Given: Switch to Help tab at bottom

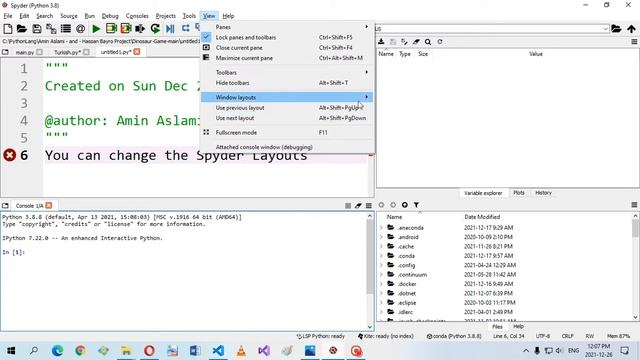Looking at the screenshot, I should coord(518,327).
